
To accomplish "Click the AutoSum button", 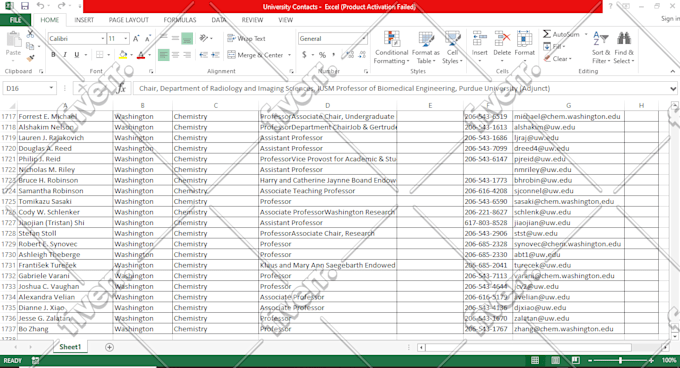I will click(561, 34).
